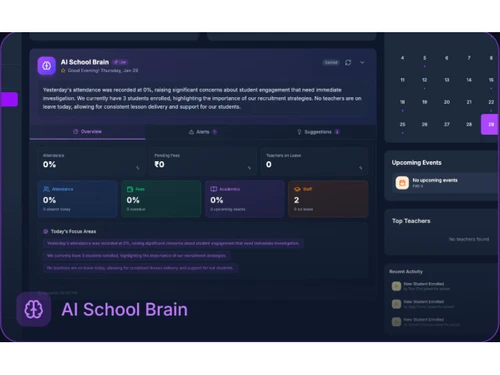Select calendar date 14
Screen dimensions: 500x375
(469, 80)
